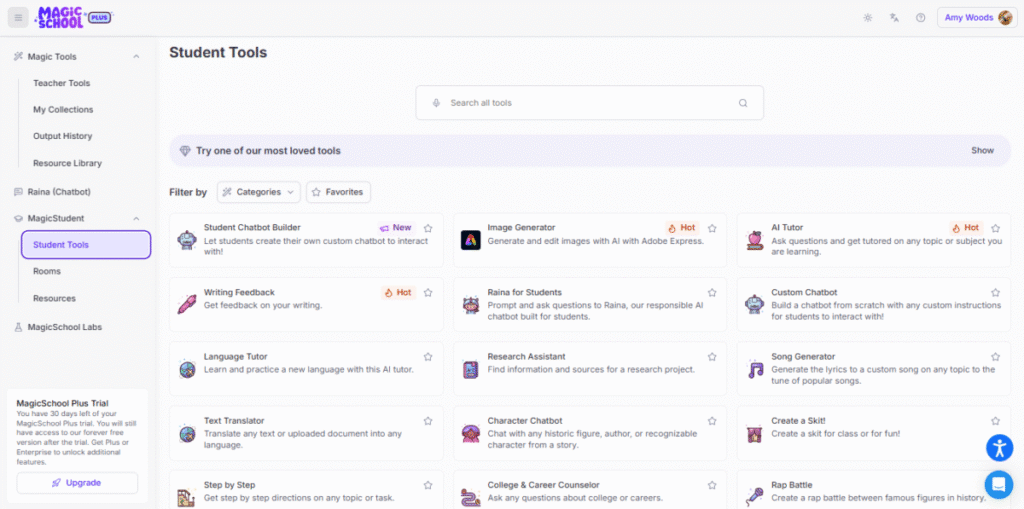Click the magnifier icon in search bar
This screenshot has width=1024, height=509.
(742, 103)
